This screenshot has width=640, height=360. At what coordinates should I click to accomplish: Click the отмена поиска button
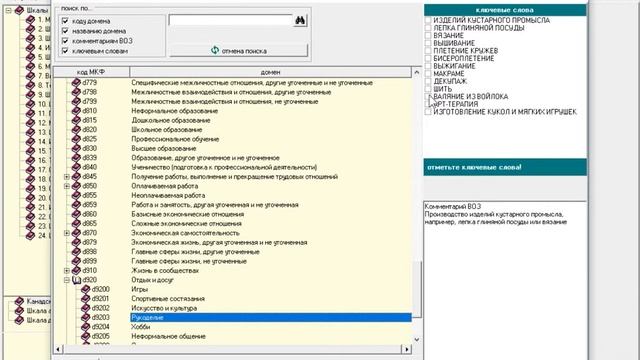pos(238,51)
